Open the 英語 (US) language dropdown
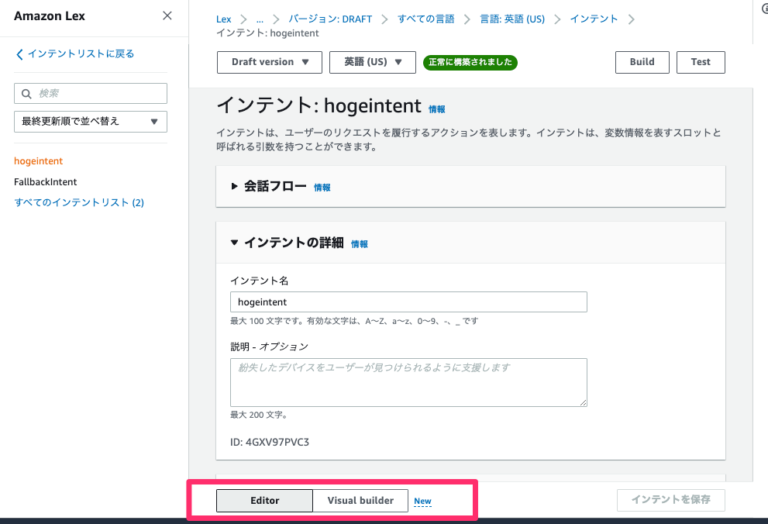The height and width of the screenshot is (524, 768). coord(372,62)
